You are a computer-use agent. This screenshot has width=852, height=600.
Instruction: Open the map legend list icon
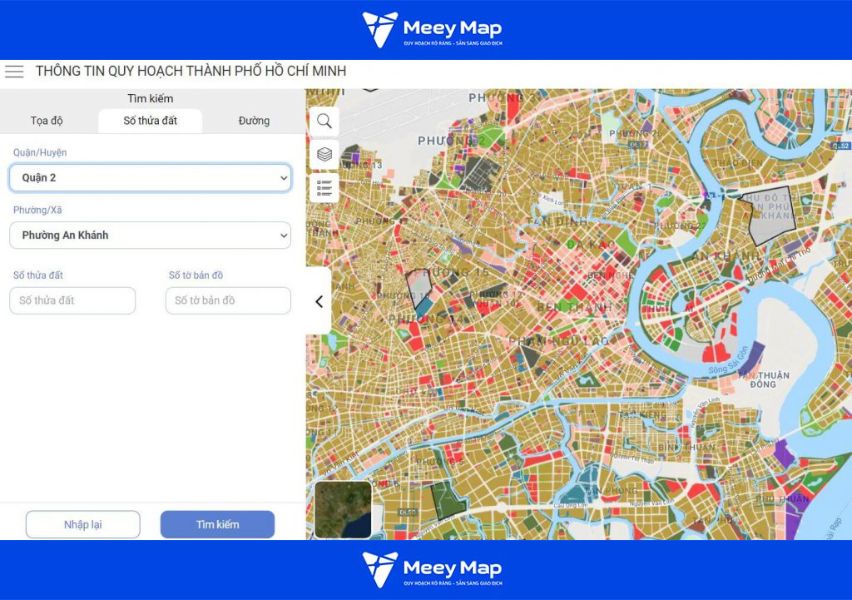[324, 188]
